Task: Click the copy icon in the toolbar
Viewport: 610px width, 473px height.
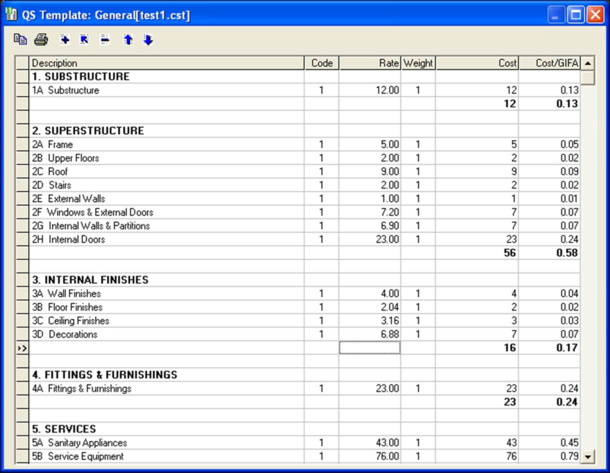Action: point(20,40)
